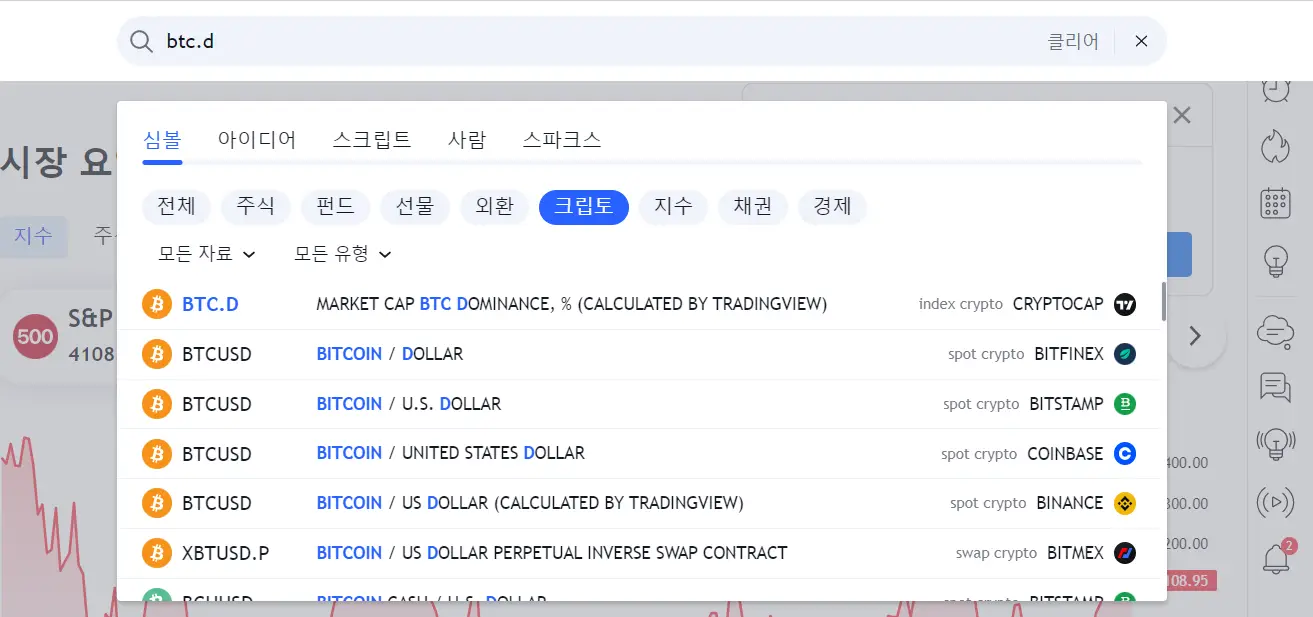1313x617 pixels.
Task: Click the Bitcoin icon on the COINBASE row
Action: [157, 453]
